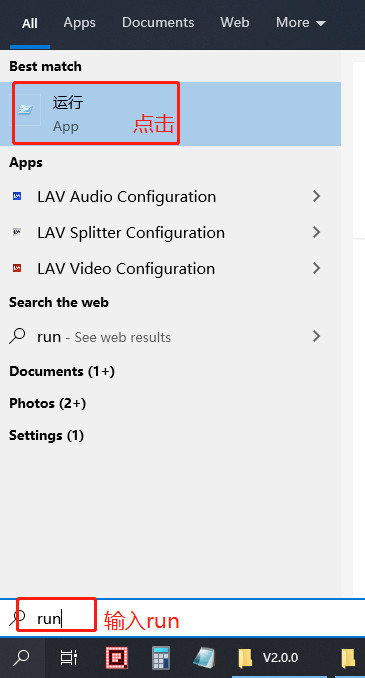Open the 运行 app best match
This screenshot has width=365, height=678.
[170, 114]
